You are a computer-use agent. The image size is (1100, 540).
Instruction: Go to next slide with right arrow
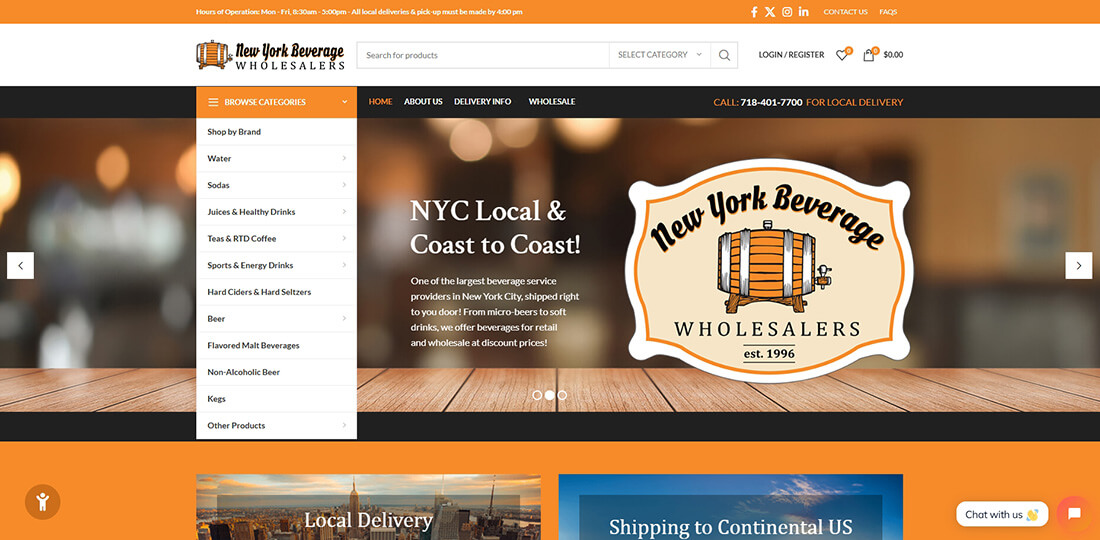click(1078, 266)
